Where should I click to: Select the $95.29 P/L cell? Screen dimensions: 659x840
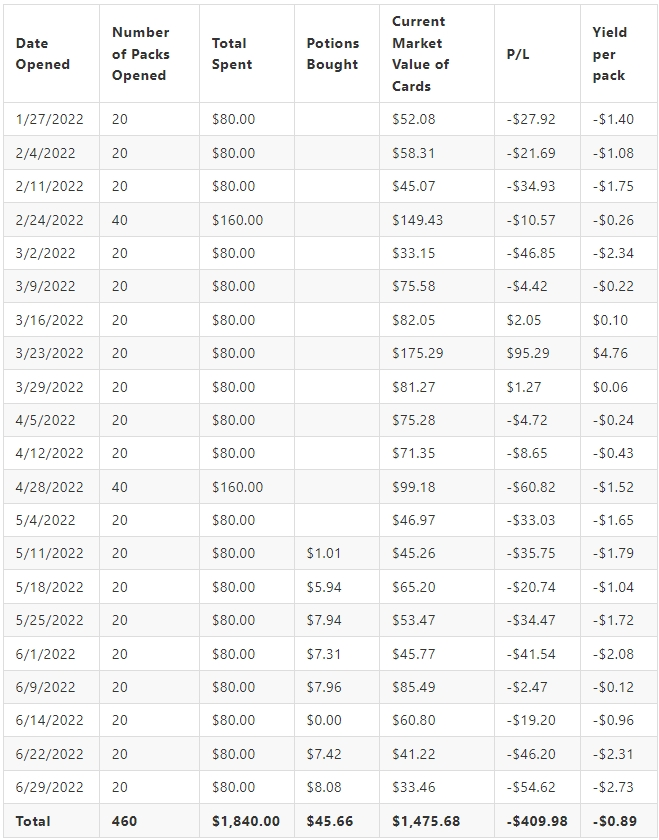pos(537,353)
